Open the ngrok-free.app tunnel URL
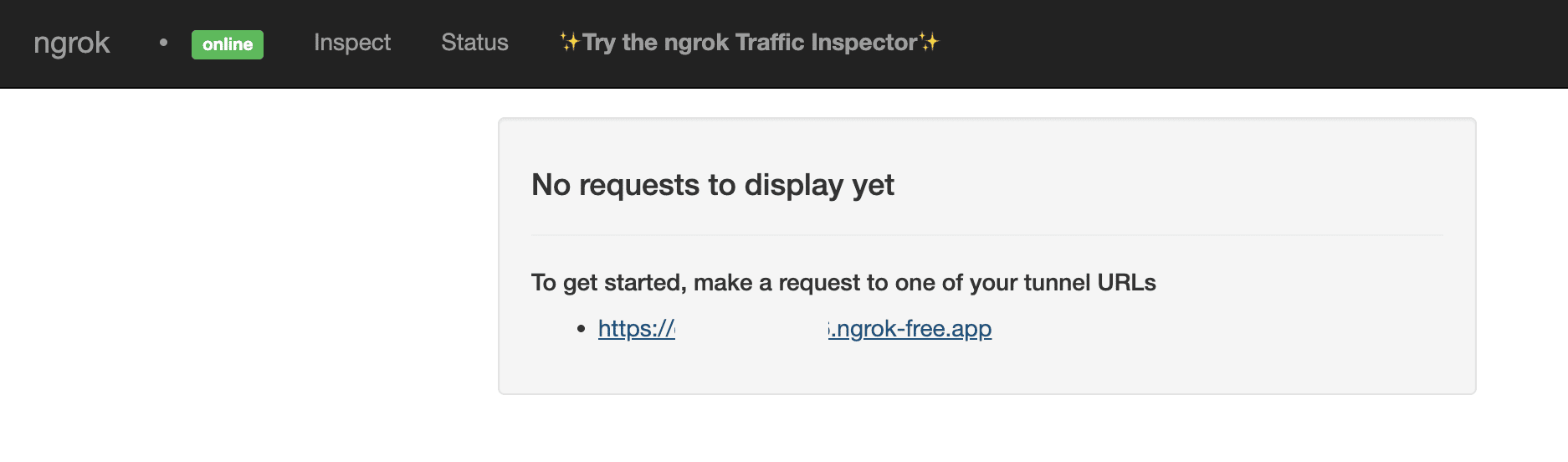This screenshot has width=1568, height=462. pyautogui.click(x=912, y=329)
